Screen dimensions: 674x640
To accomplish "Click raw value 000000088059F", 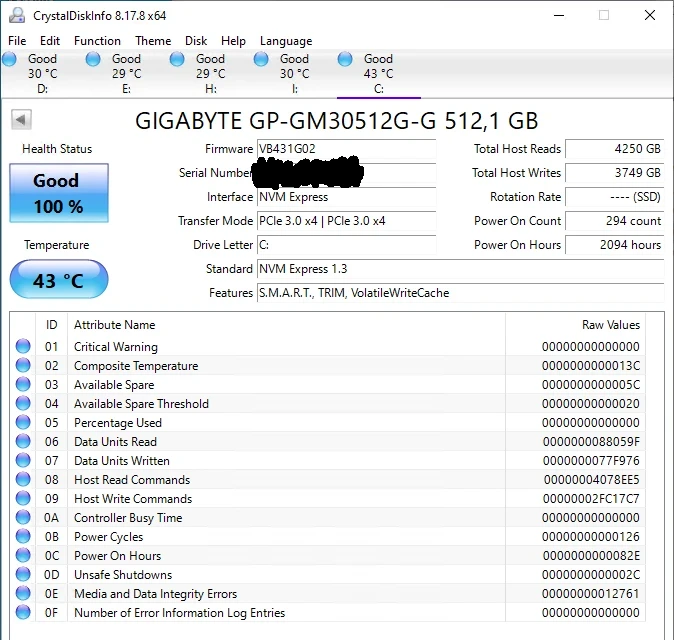I will tap(591, 442).
